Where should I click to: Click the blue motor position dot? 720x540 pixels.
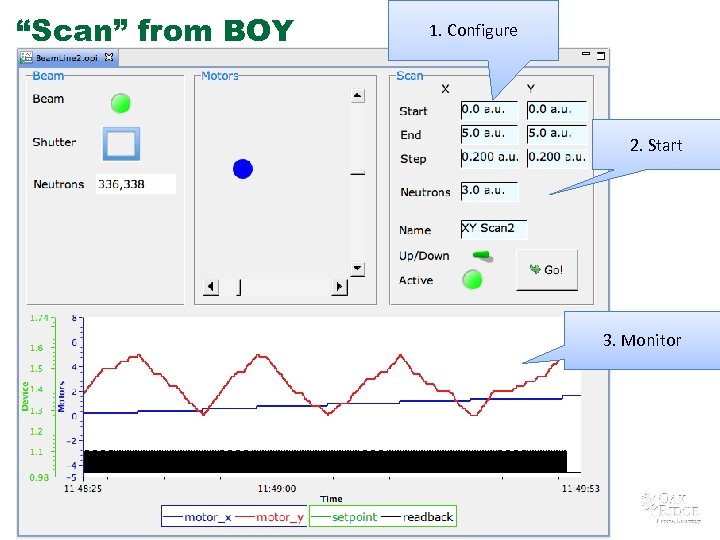point(243,169)
